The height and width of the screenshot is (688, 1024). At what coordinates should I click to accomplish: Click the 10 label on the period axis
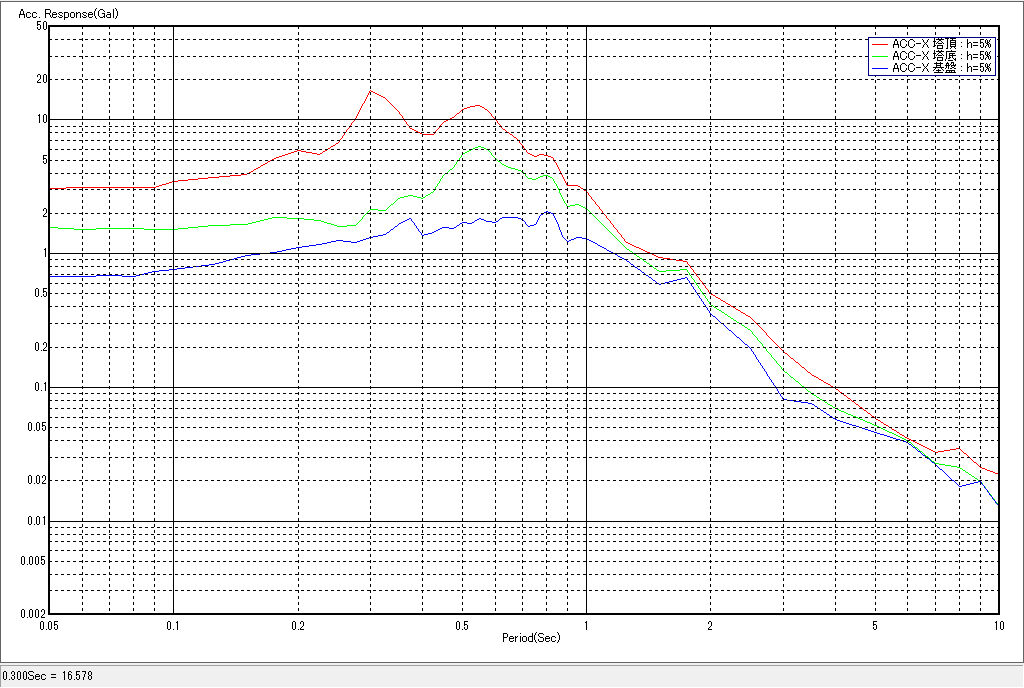997,625
